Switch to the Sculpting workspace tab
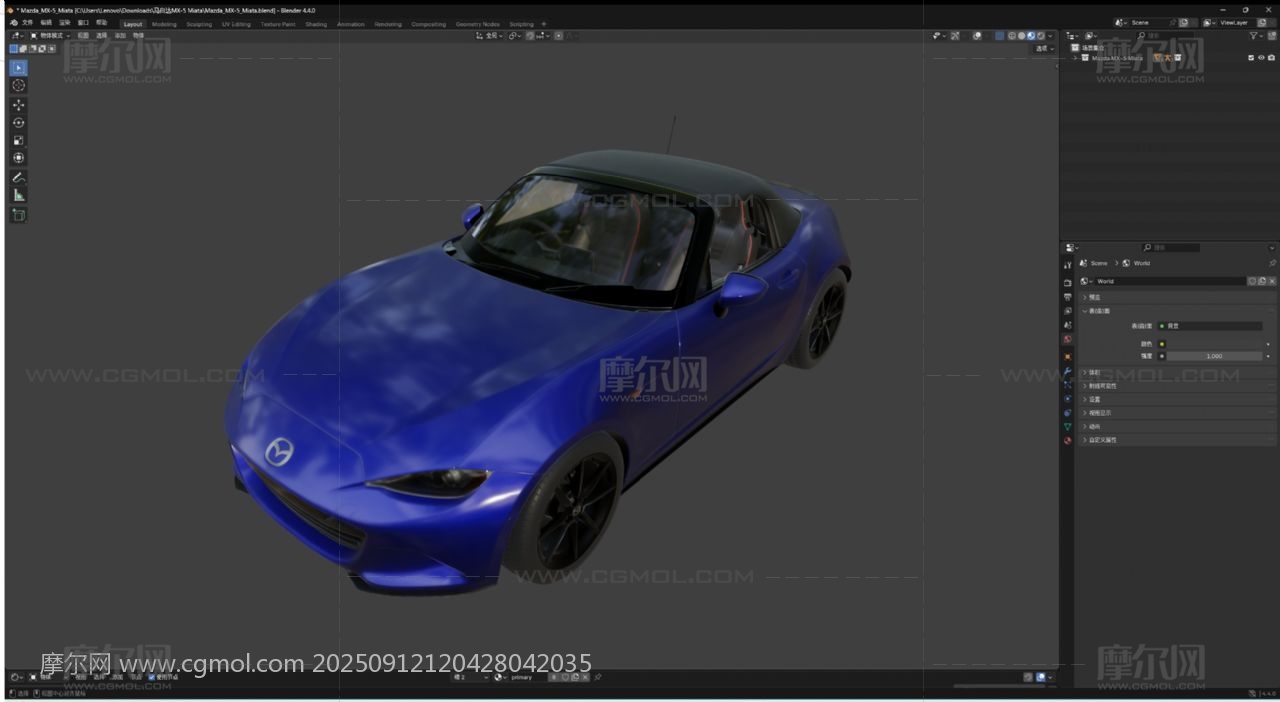The width and height of the screenshot is (1280, 702). [x=199, y=24]
